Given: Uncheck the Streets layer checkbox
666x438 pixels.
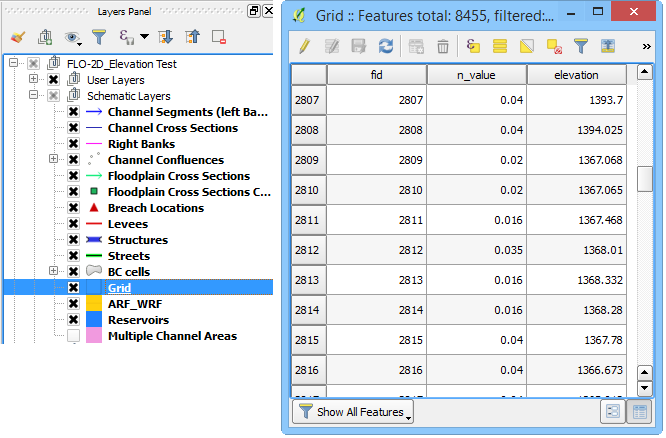Looking at the screenshot, I should (x=73, y=256).
